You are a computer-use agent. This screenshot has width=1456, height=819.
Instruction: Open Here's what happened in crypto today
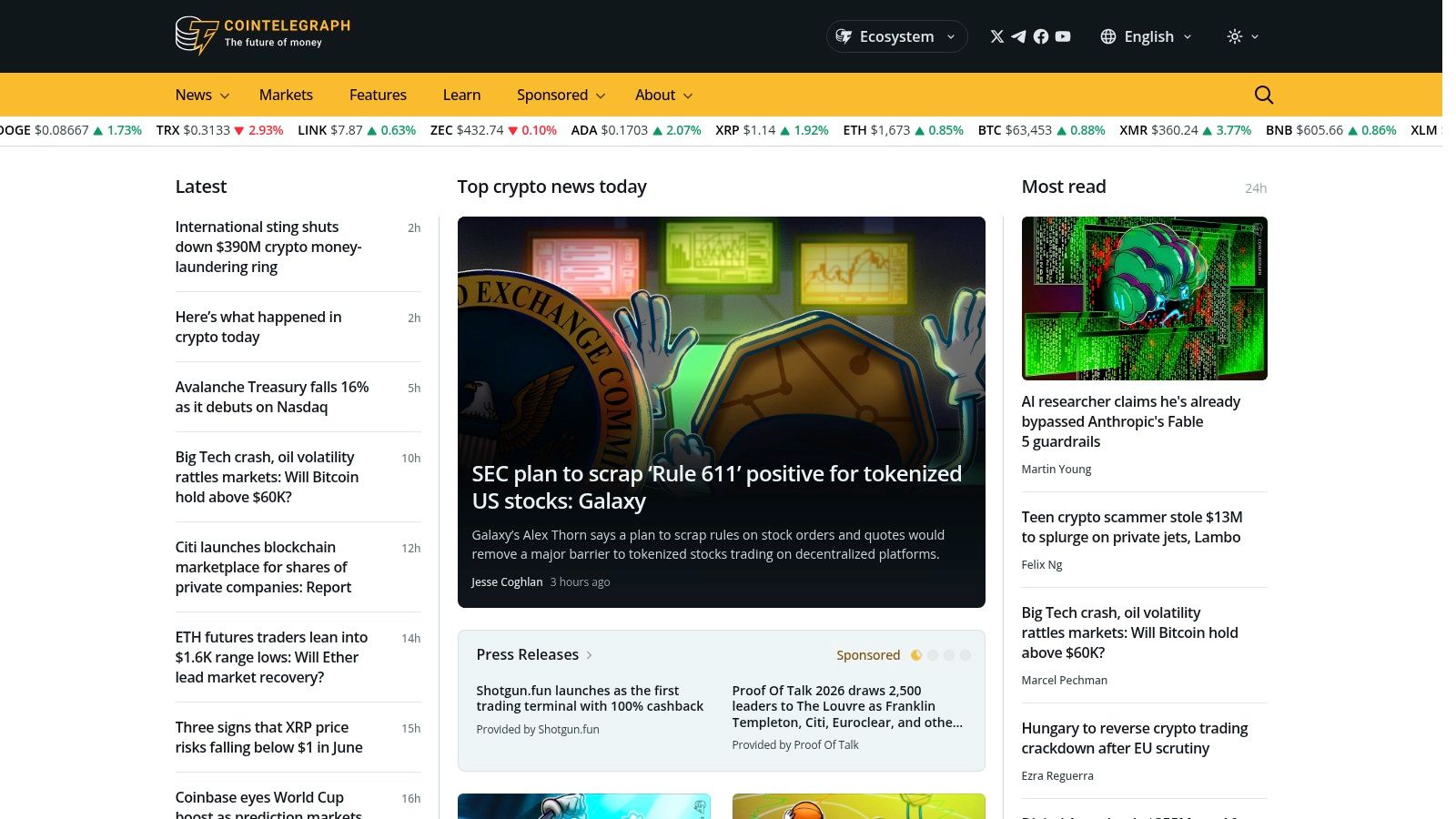tap(258, 327)
